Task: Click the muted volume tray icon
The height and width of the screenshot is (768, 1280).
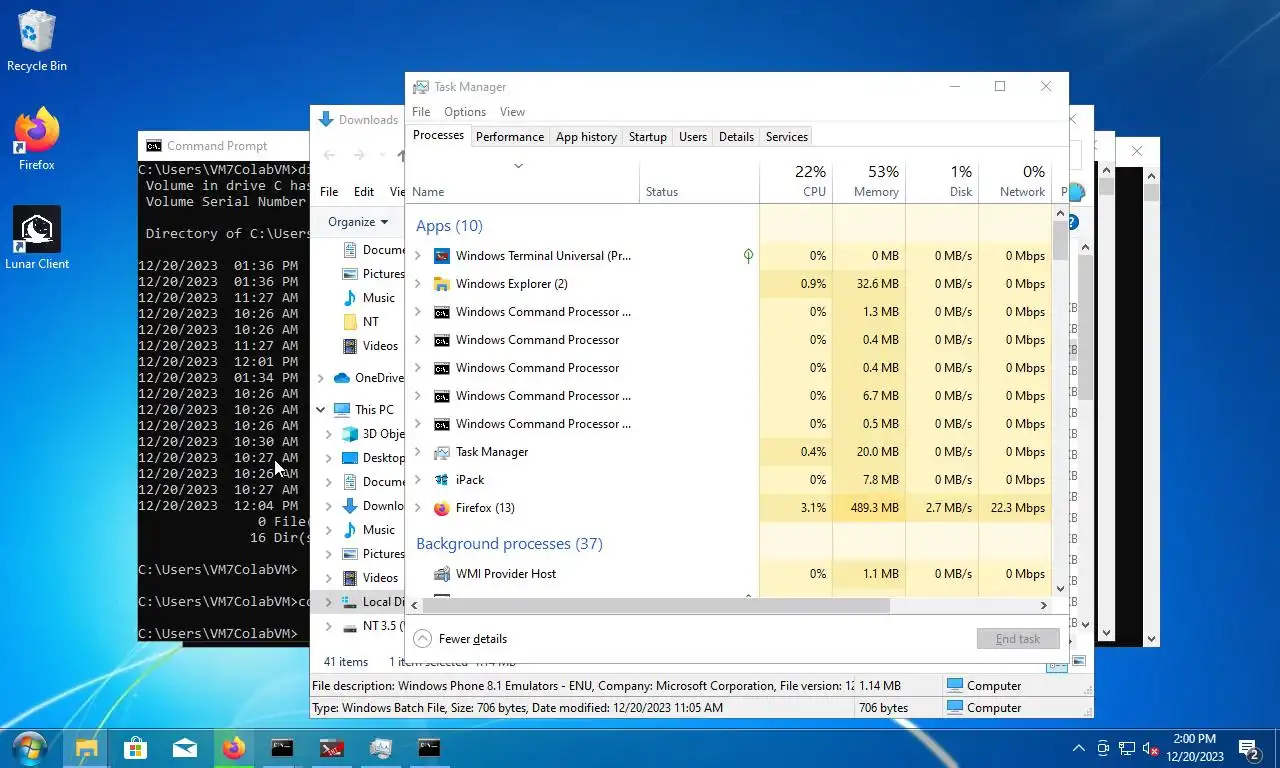Action: [1151, 748]
